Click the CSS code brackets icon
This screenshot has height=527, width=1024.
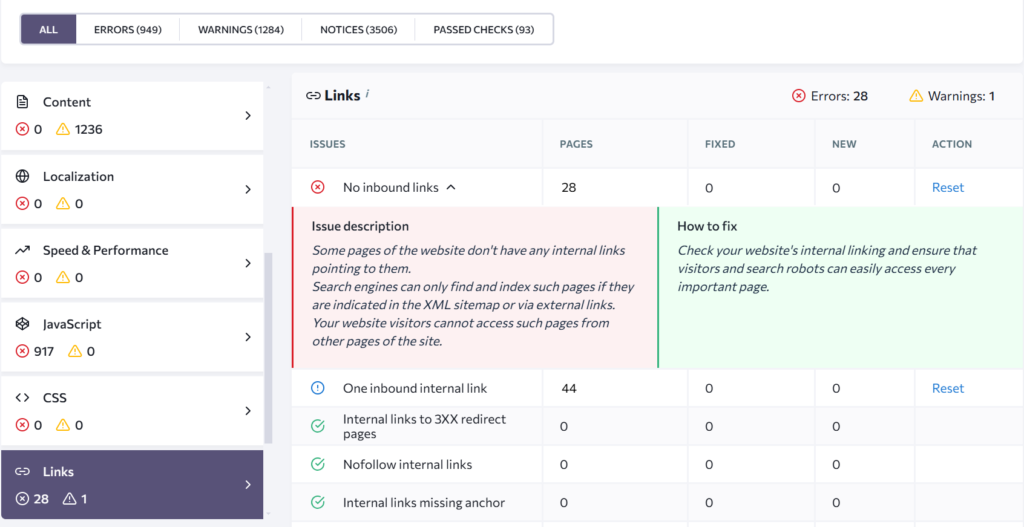pos(23,398)
